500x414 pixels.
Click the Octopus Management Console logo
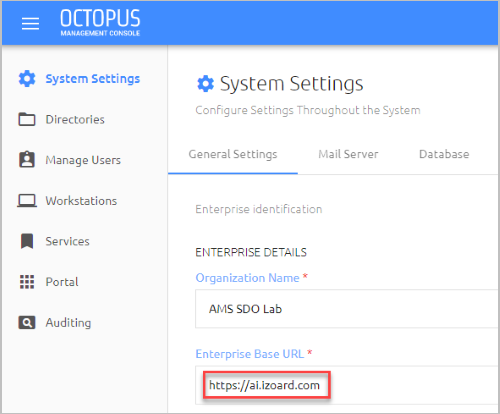(100, 22)
